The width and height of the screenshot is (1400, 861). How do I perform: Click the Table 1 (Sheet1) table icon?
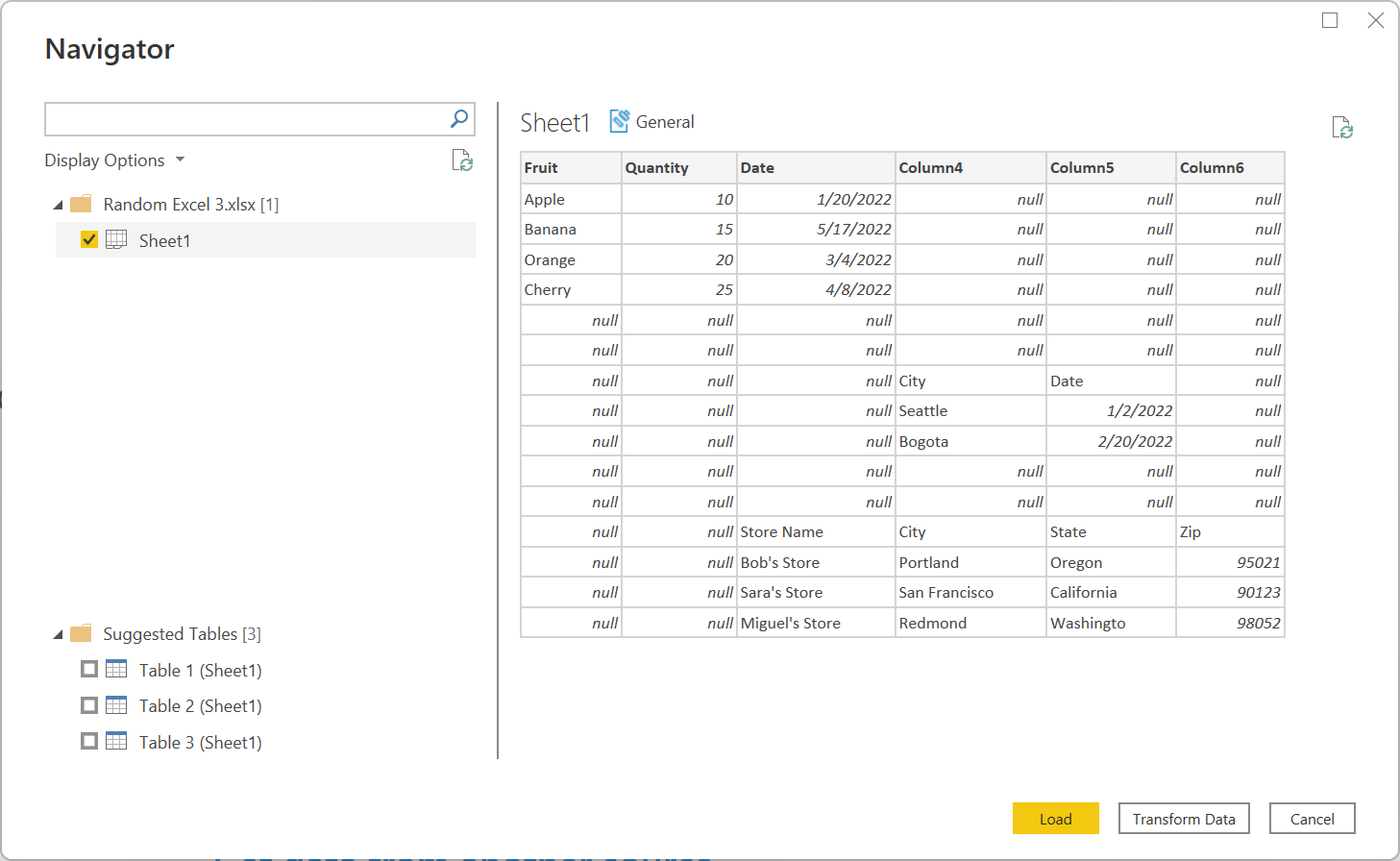click(116, 670)
